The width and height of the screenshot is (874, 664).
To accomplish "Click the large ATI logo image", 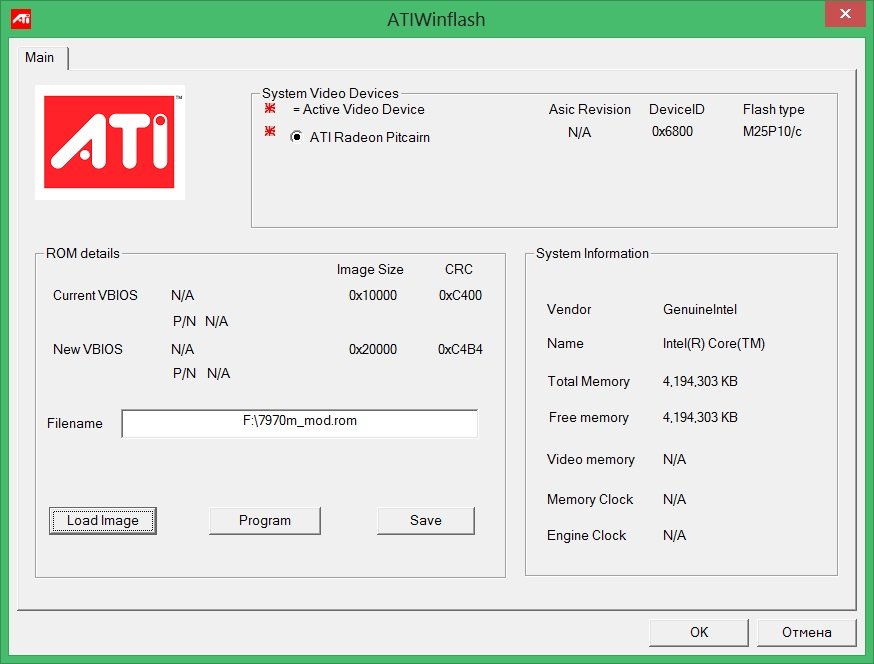I will point(110,142).
